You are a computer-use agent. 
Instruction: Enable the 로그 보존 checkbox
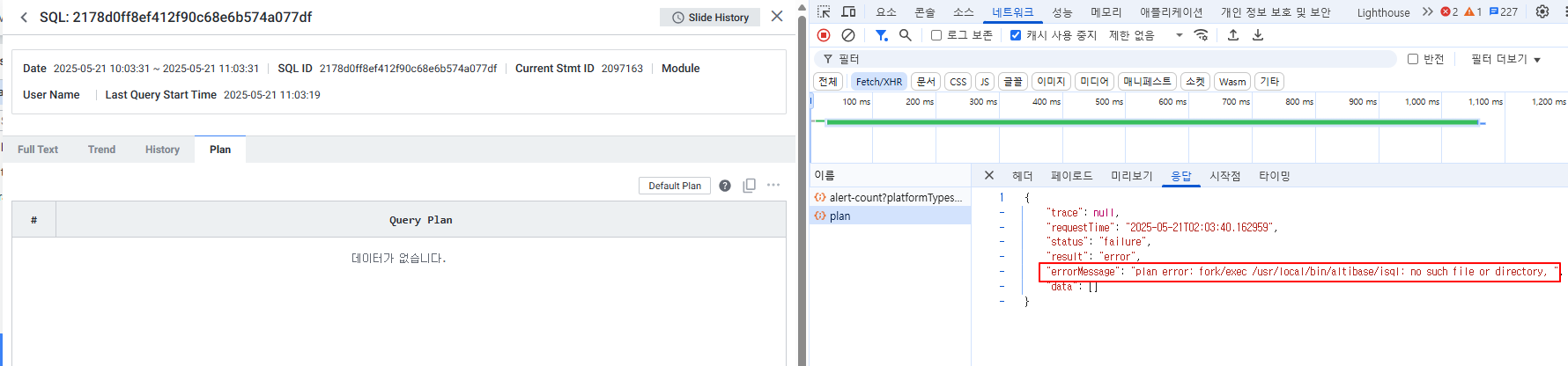coord(936,35)
